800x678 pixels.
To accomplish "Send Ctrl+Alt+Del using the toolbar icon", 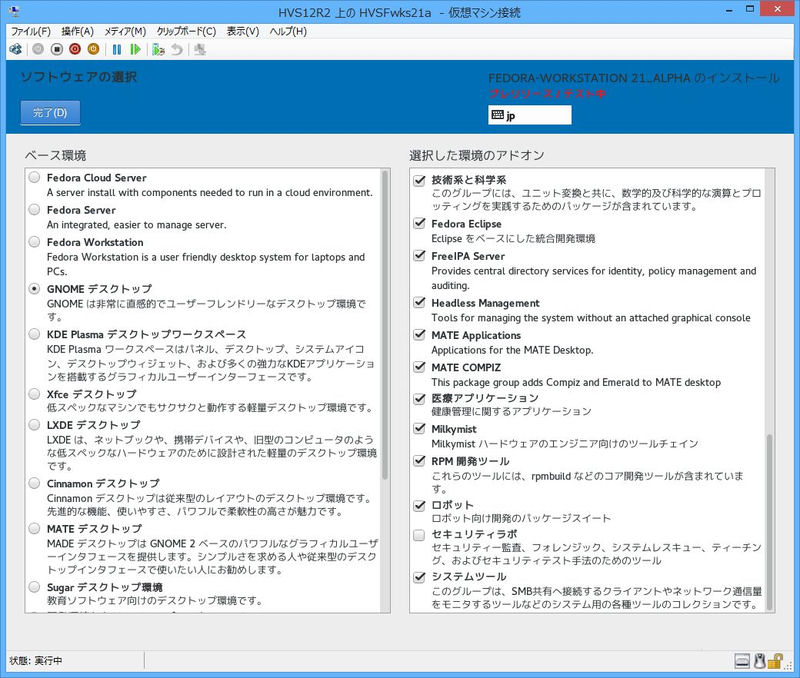I will (x=16, y=49).
